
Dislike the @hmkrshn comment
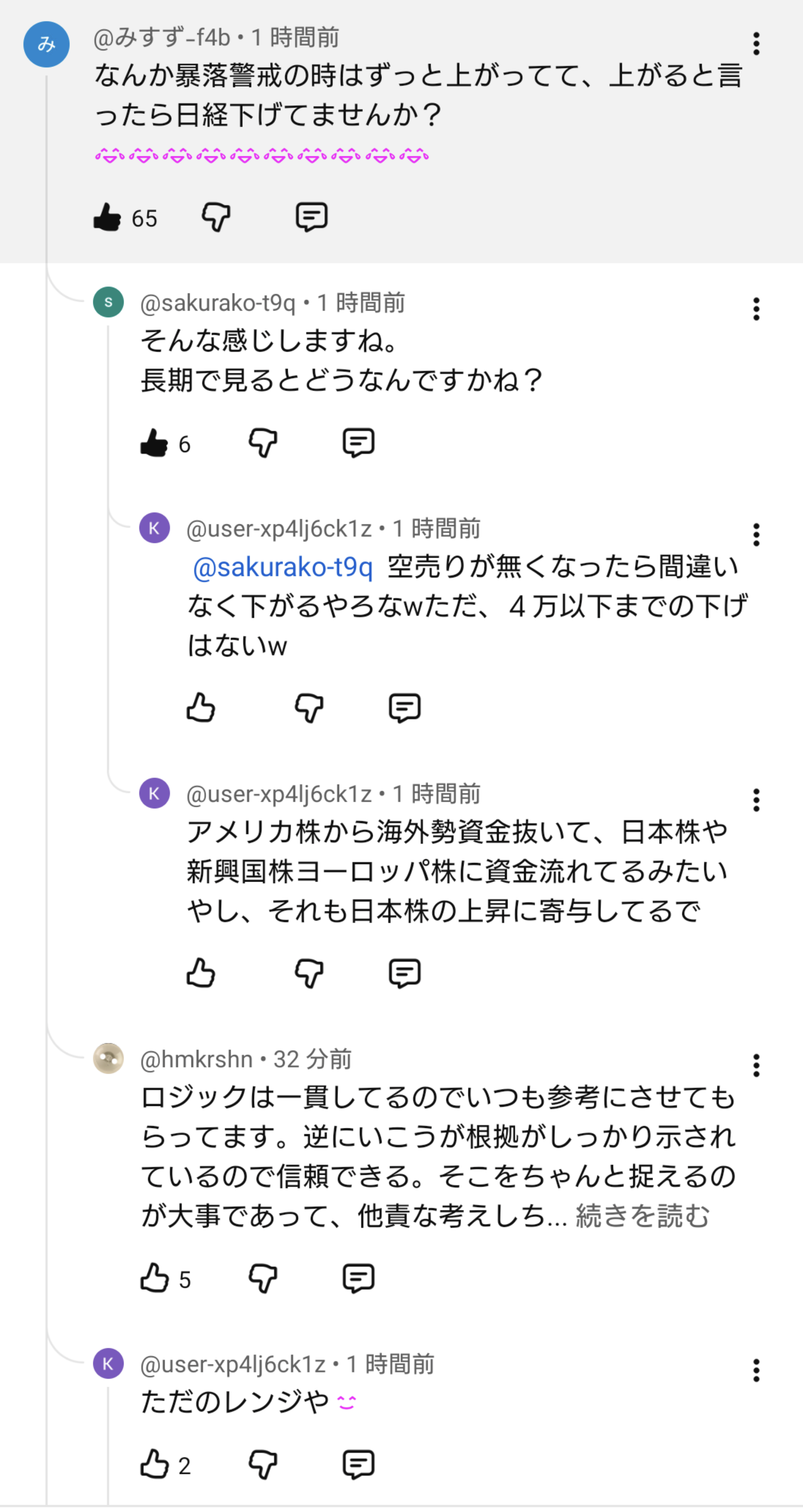pyautogui.click(x=263, y=1278)
